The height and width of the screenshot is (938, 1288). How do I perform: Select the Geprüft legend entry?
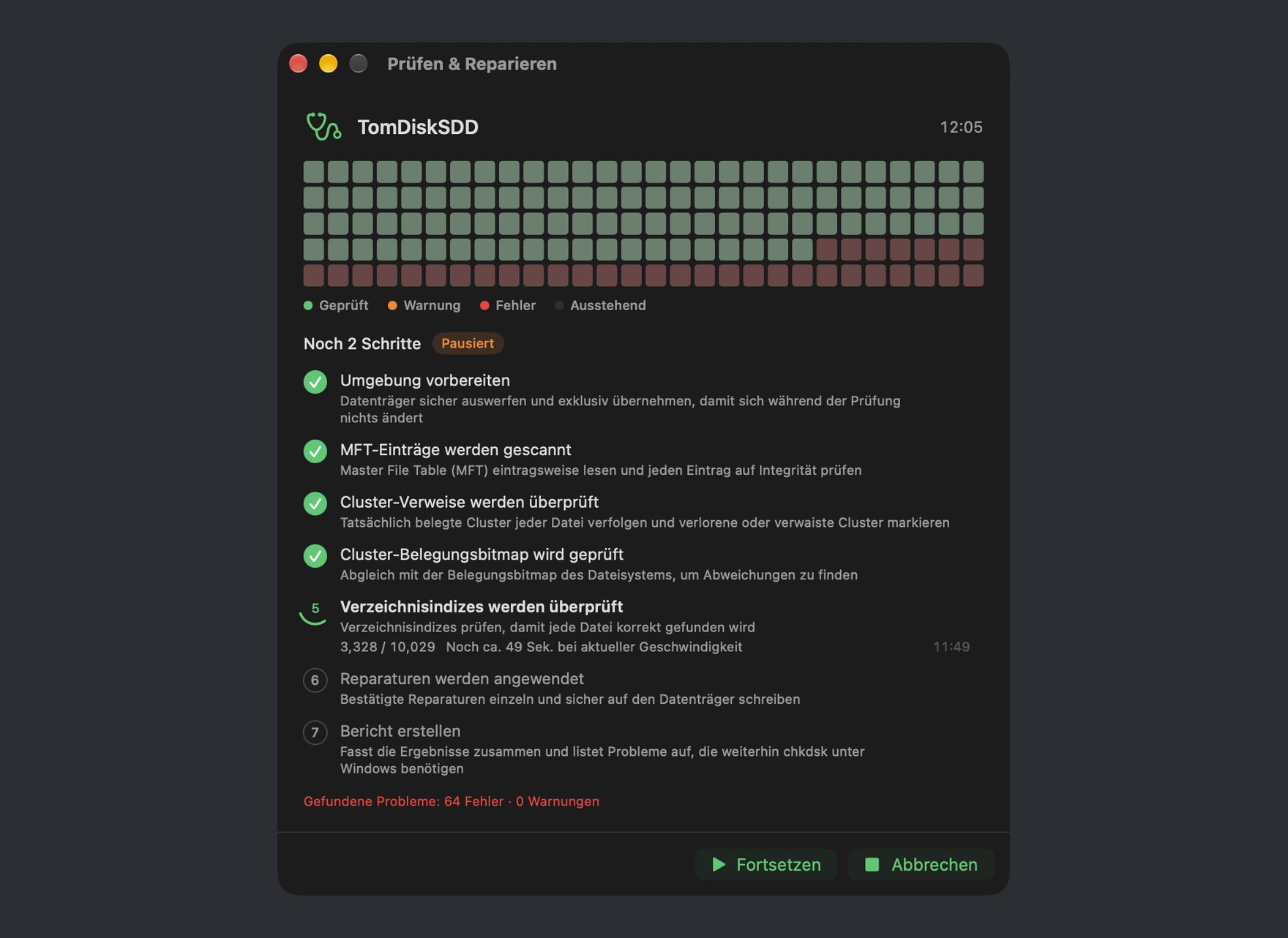tap(336, 305)
